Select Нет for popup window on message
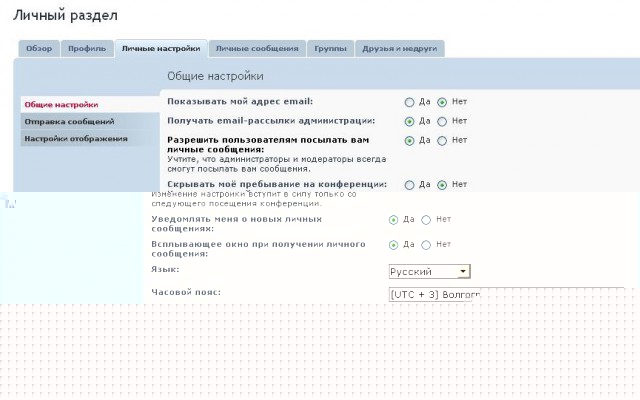 426,245
